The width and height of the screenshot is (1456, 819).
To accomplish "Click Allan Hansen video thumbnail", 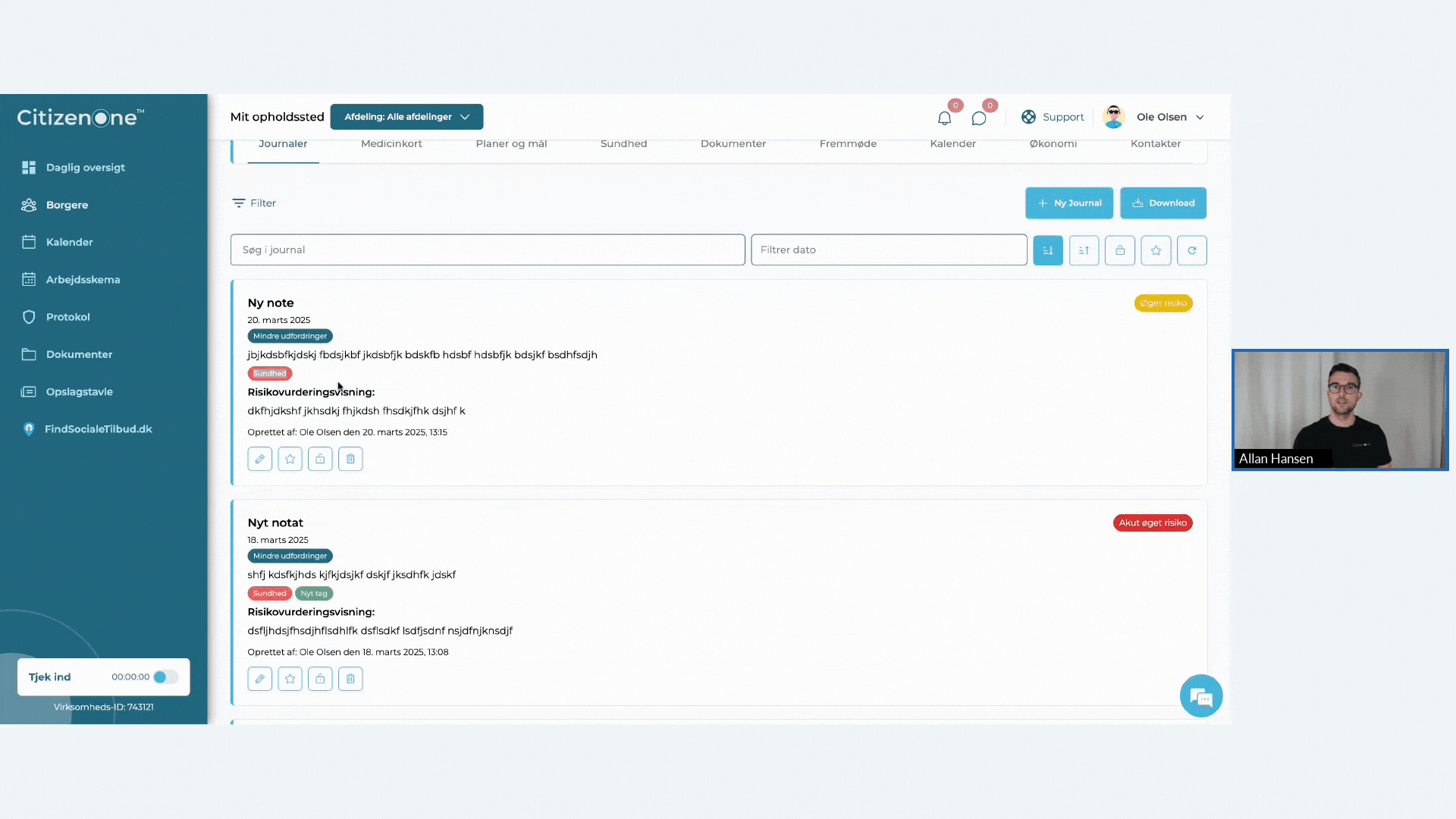I will [1340, 409].
